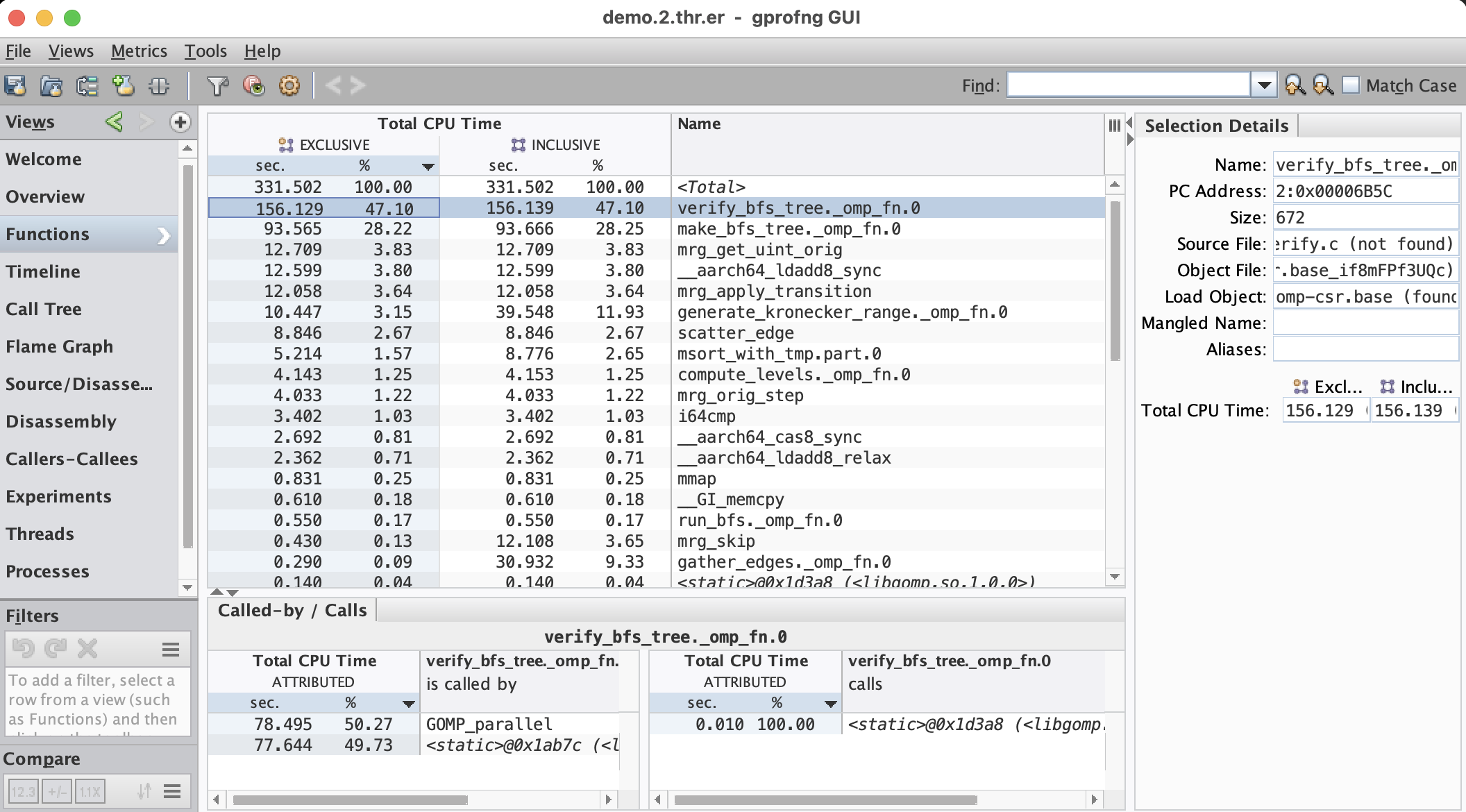This screenshot has height=812, width=1466.
Task: Click the save profile experiment toolbar icon
Action: (15, 85)
